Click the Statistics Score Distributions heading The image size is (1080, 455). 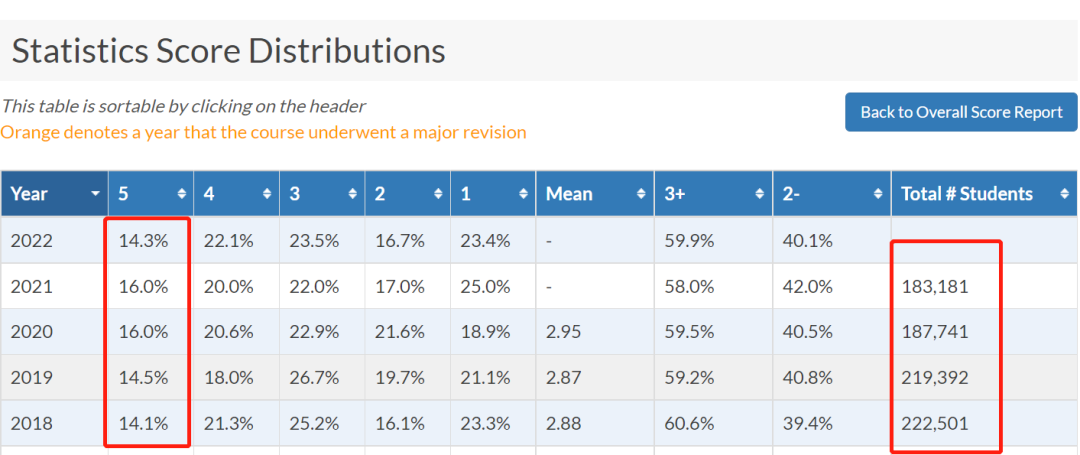coord(229,52)
